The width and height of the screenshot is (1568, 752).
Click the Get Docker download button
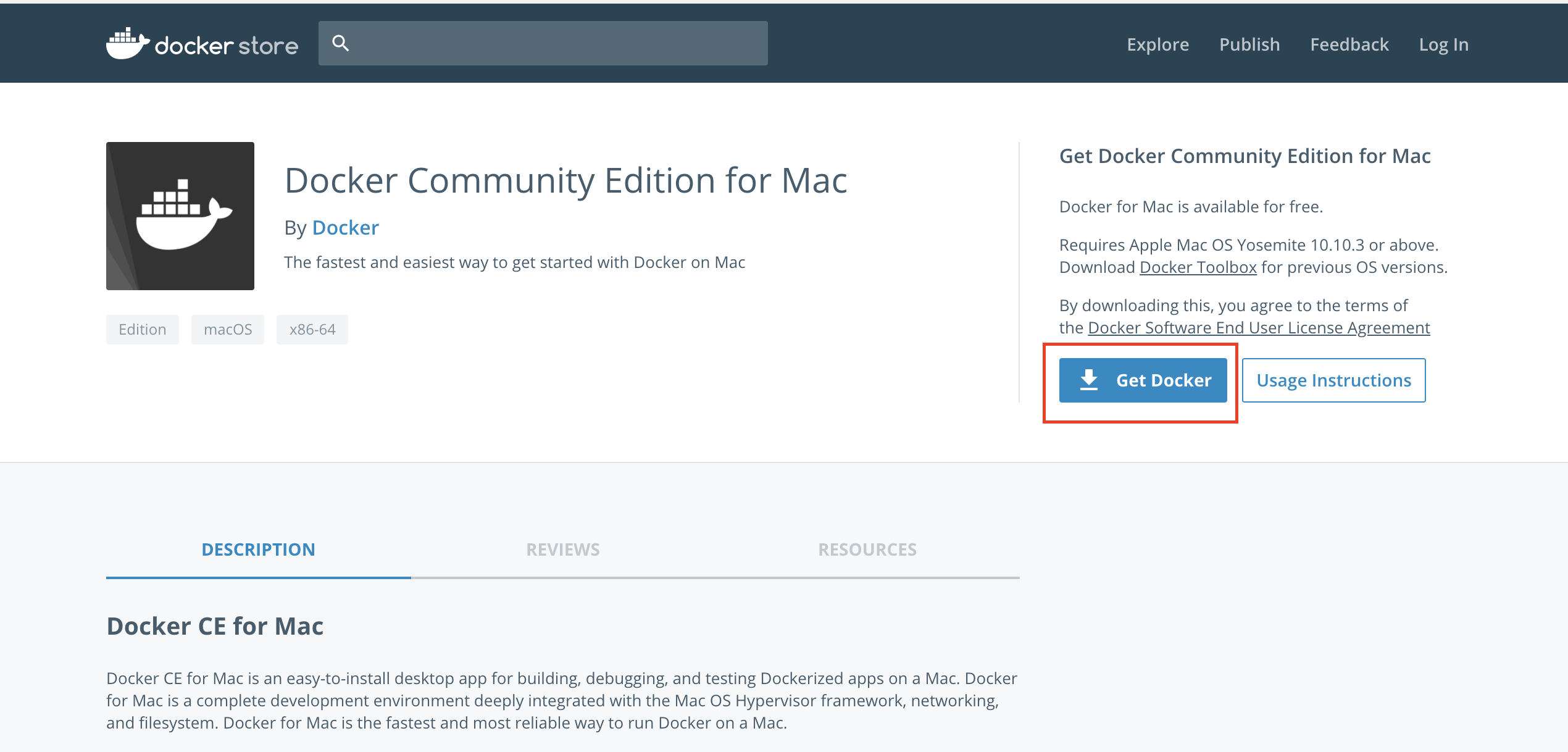pos(1143,380)
